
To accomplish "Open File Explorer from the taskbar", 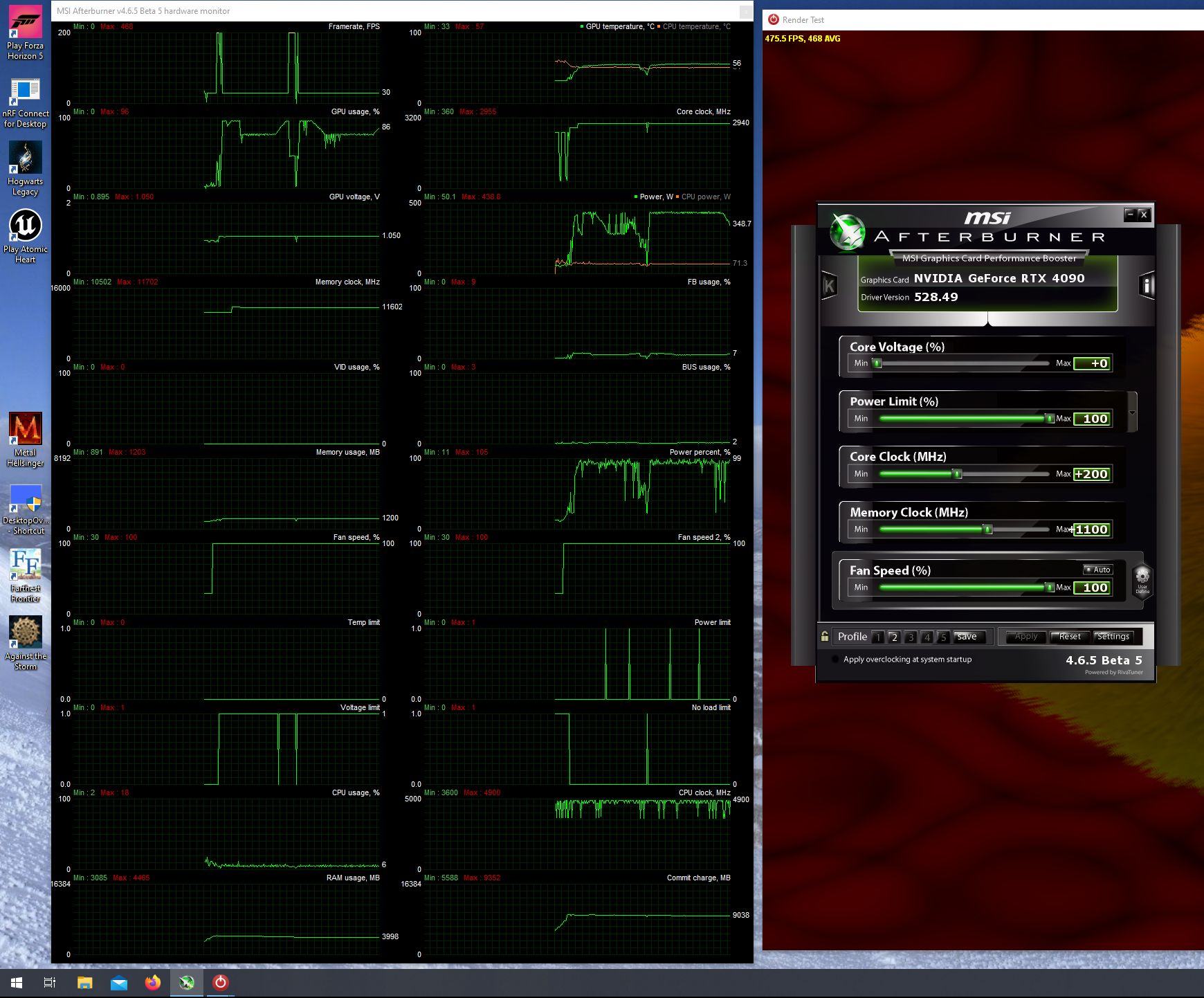I will 84,982.
